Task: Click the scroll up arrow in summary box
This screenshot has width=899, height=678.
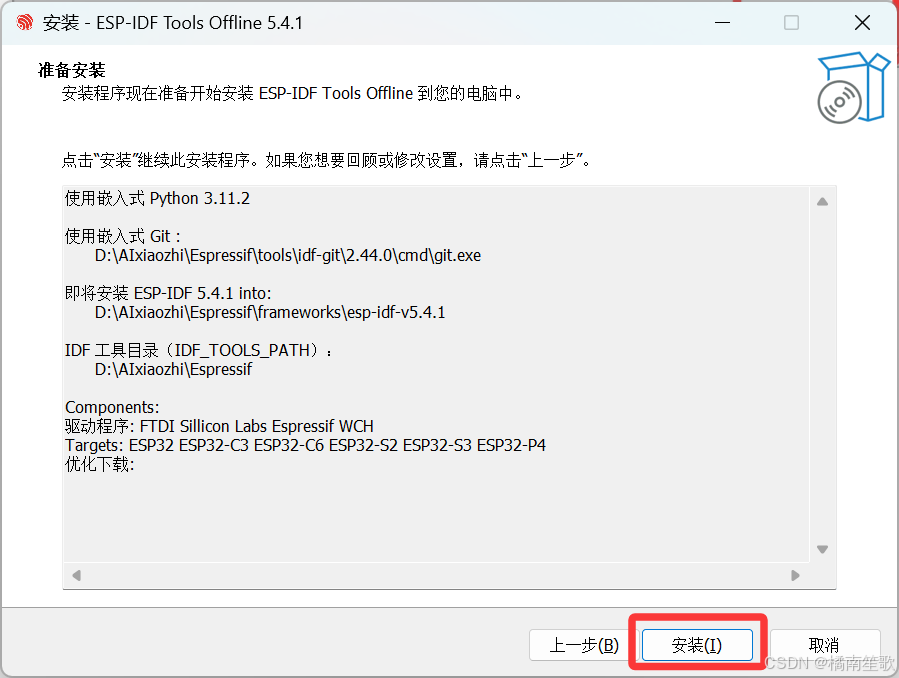Action: 822,202
